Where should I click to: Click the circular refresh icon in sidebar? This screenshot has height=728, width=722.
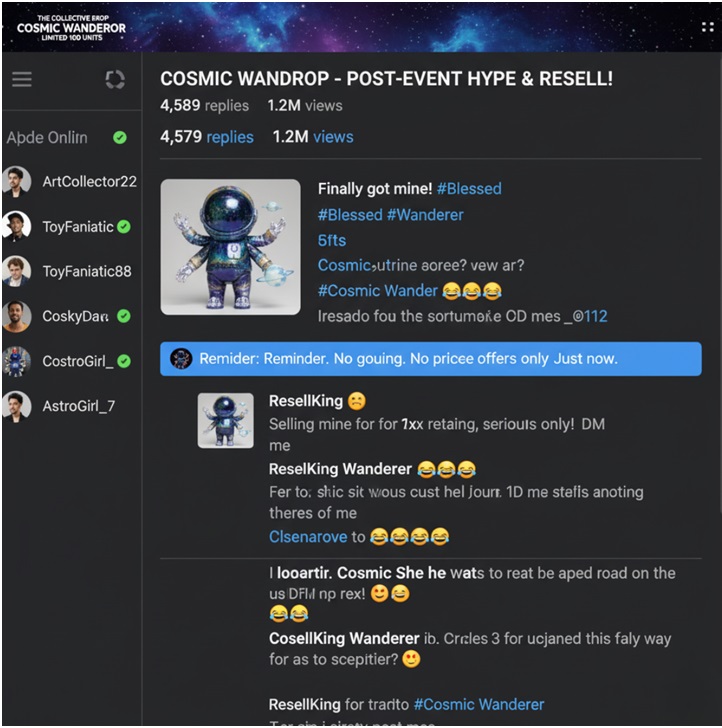point(115,79)
